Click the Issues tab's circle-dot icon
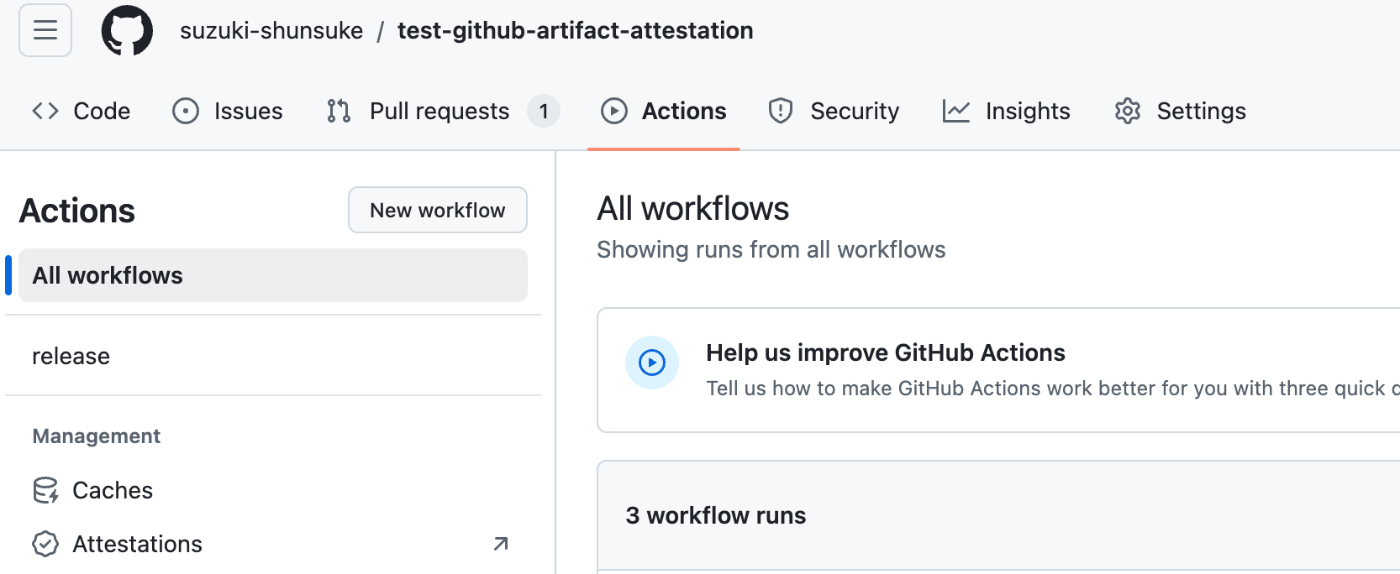Screen dimensions: 1400x574 [186, 111]
